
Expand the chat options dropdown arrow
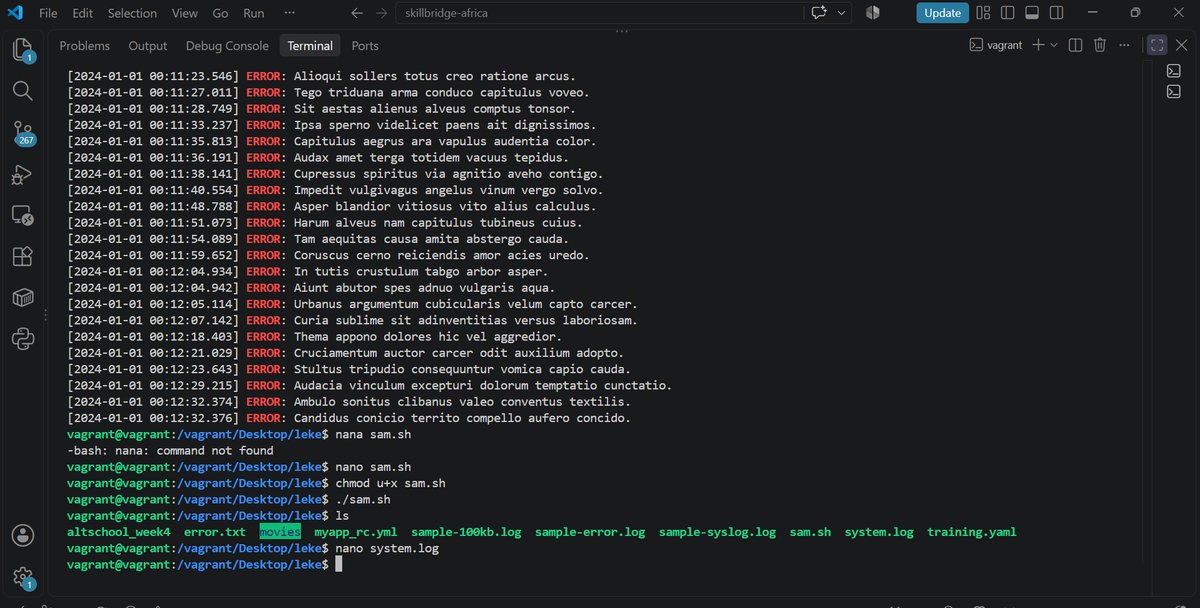click(842, 13)
